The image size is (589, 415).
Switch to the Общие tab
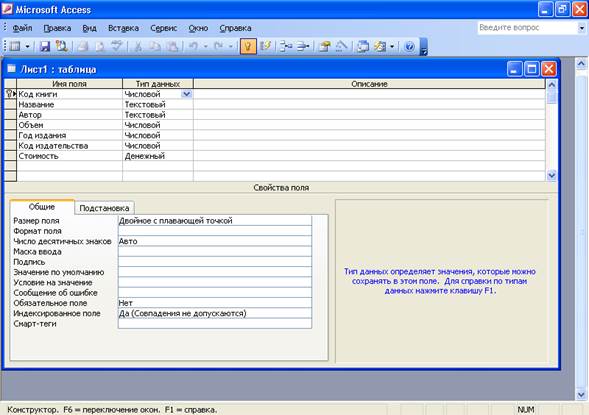(42, 207)
